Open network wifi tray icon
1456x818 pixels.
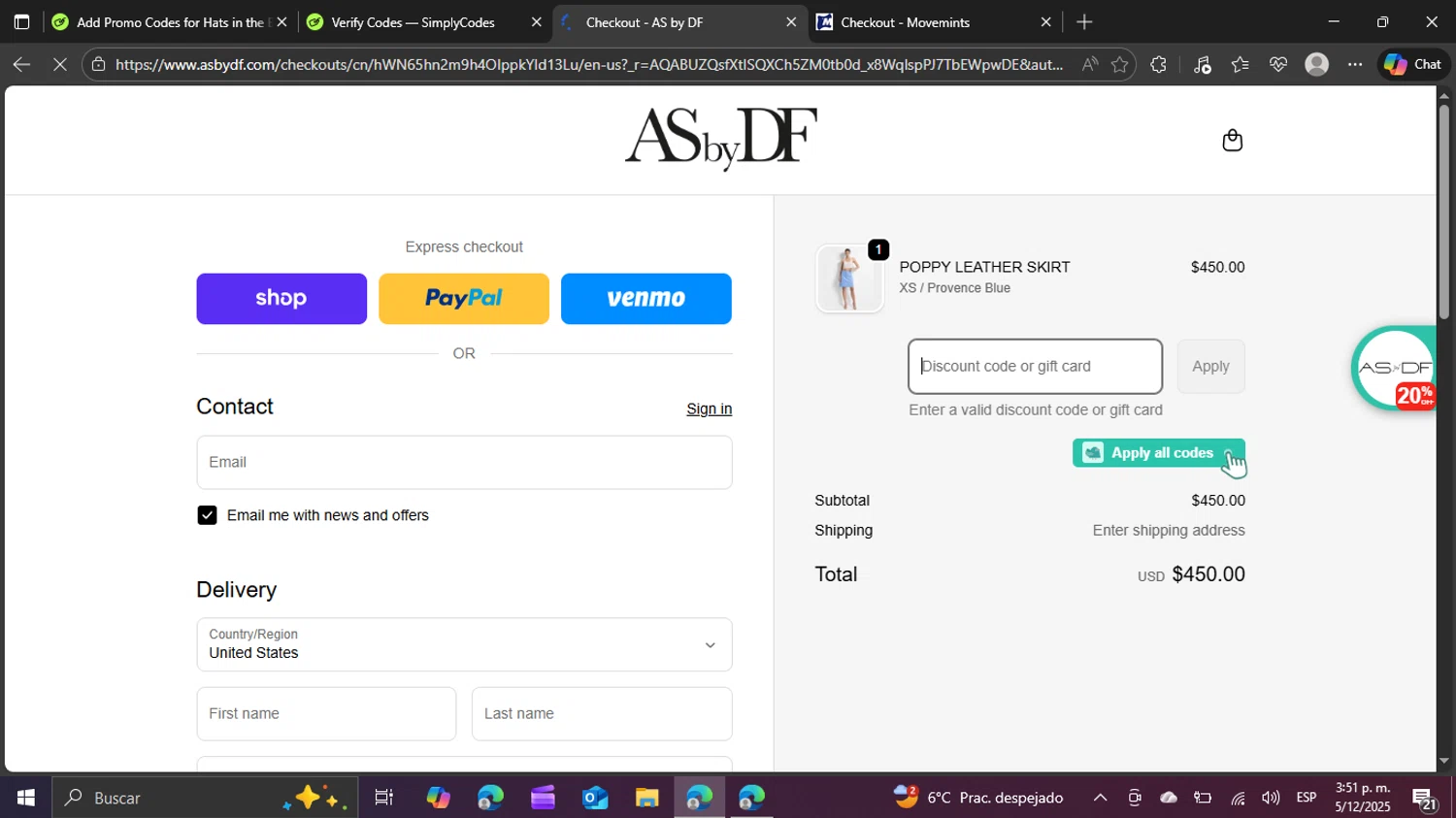tap(1238, 798)
